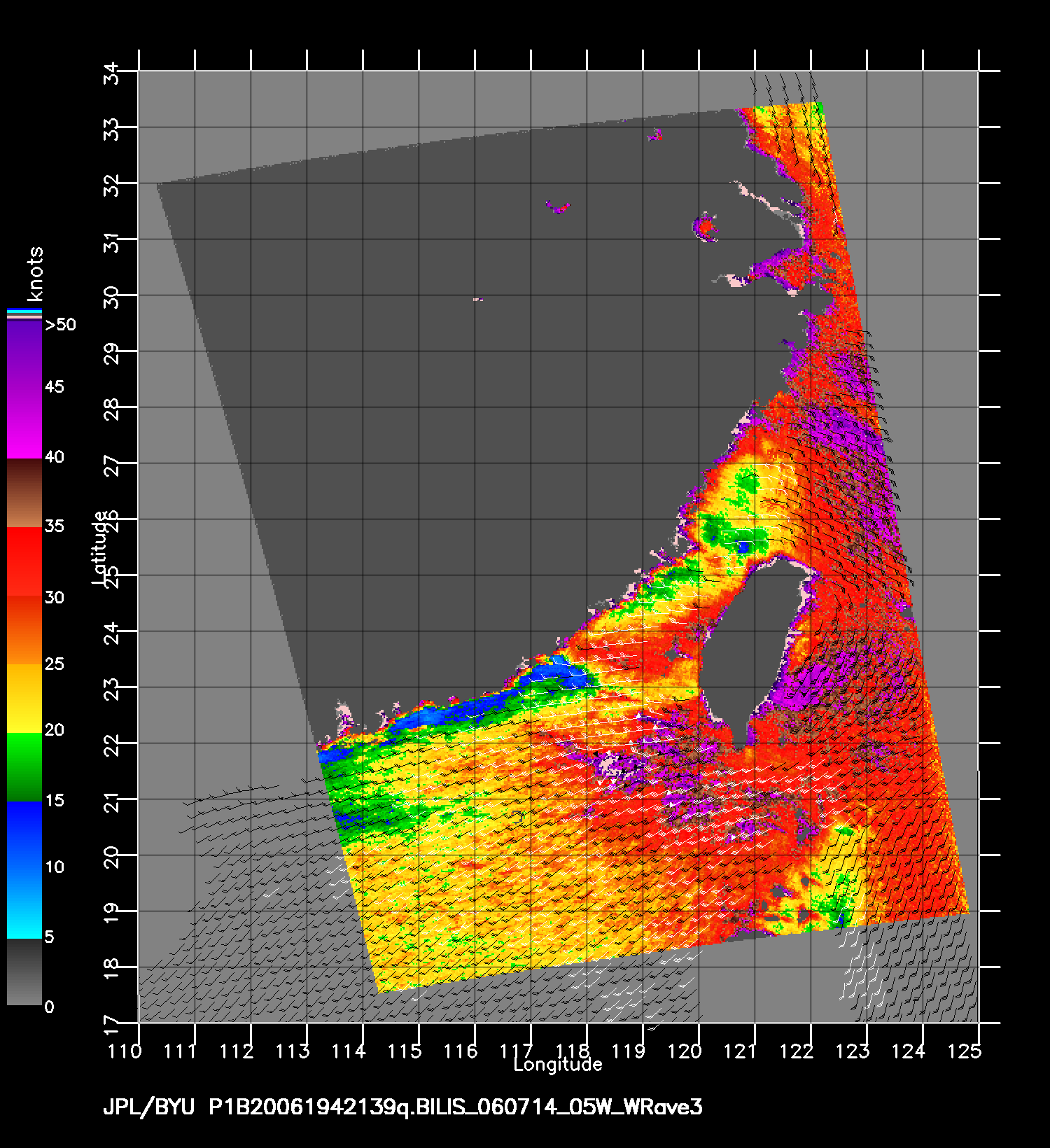Click the '15' colorbar label

pos(55,801)
